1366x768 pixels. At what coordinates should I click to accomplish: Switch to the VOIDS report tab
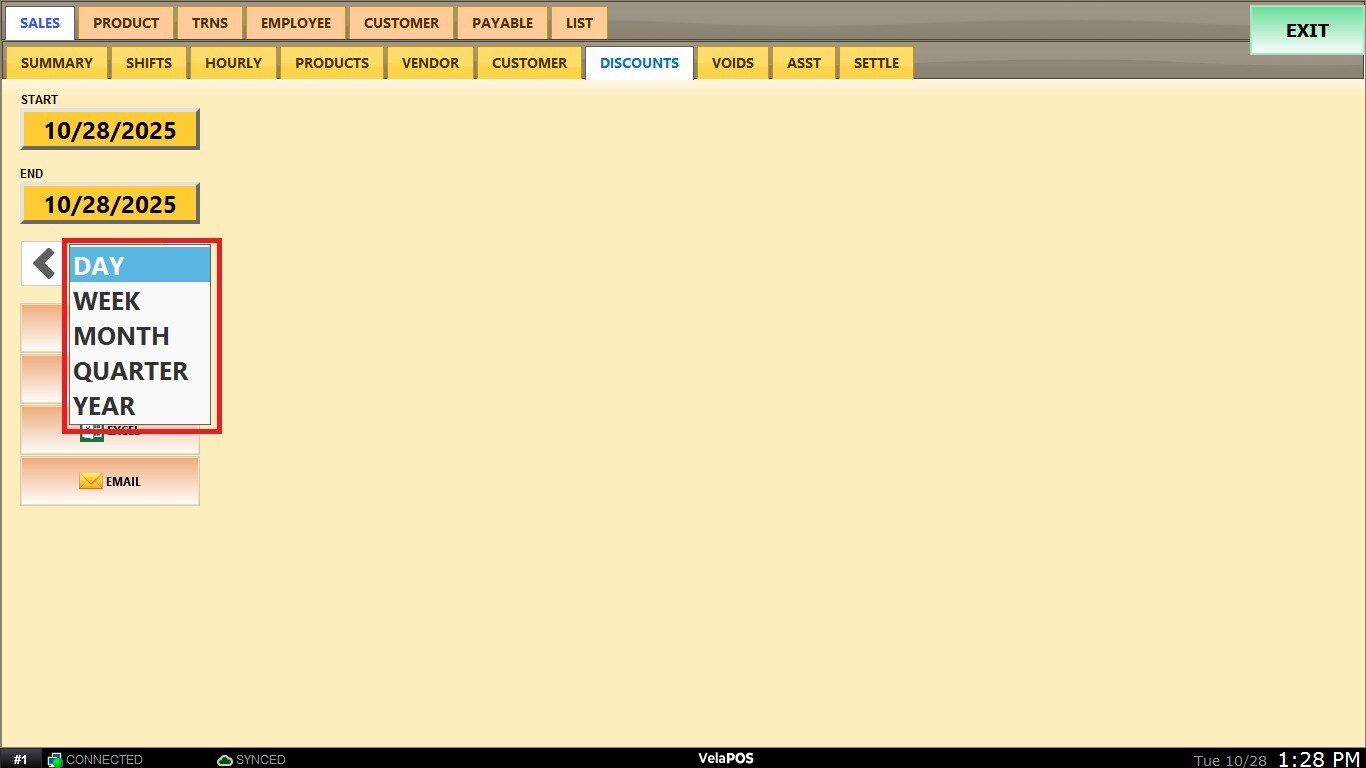[x=733, y=63]
